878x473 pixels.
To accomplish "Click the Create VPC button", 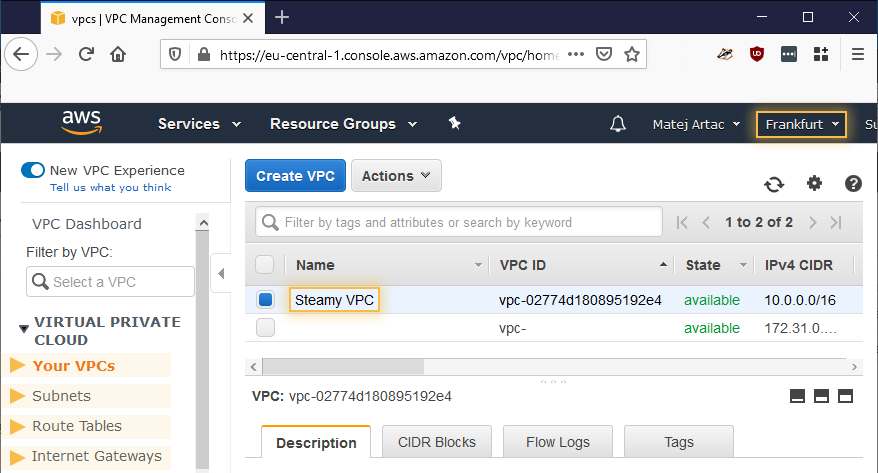I will pos(295,176).
